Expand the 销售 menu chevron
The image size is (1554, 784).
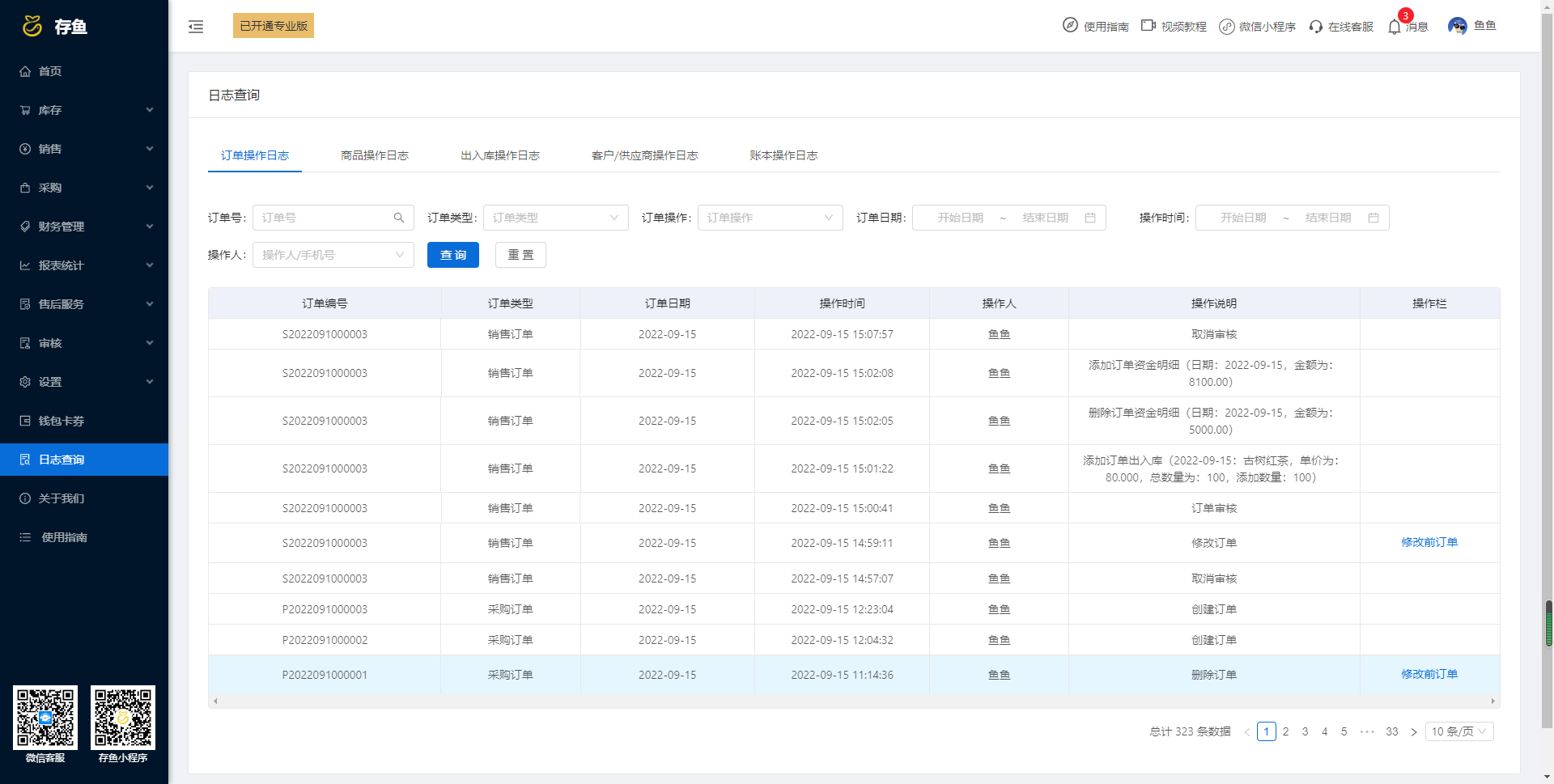click(150, 149)
